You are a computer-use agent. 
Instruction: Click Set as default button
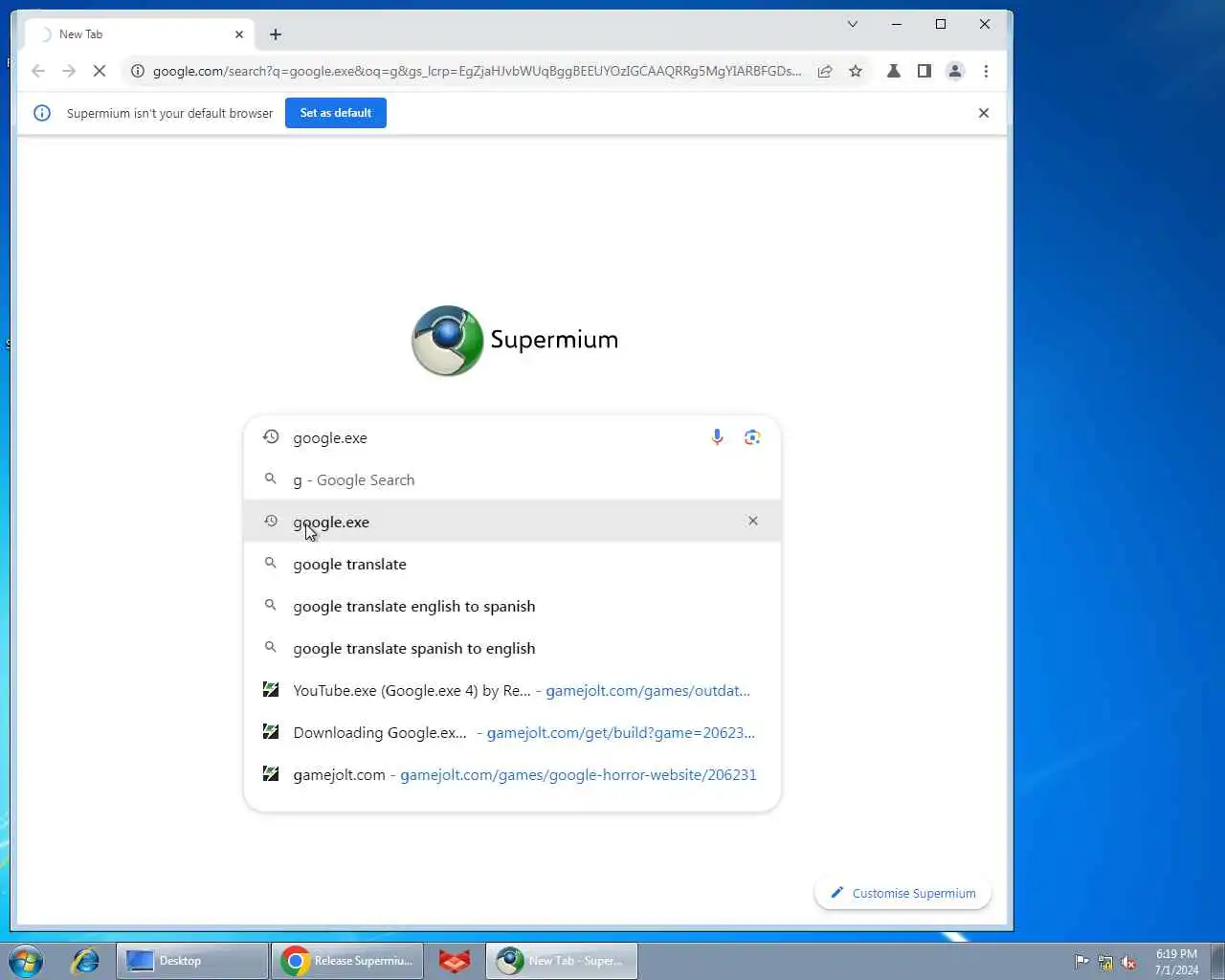[336, 113]
